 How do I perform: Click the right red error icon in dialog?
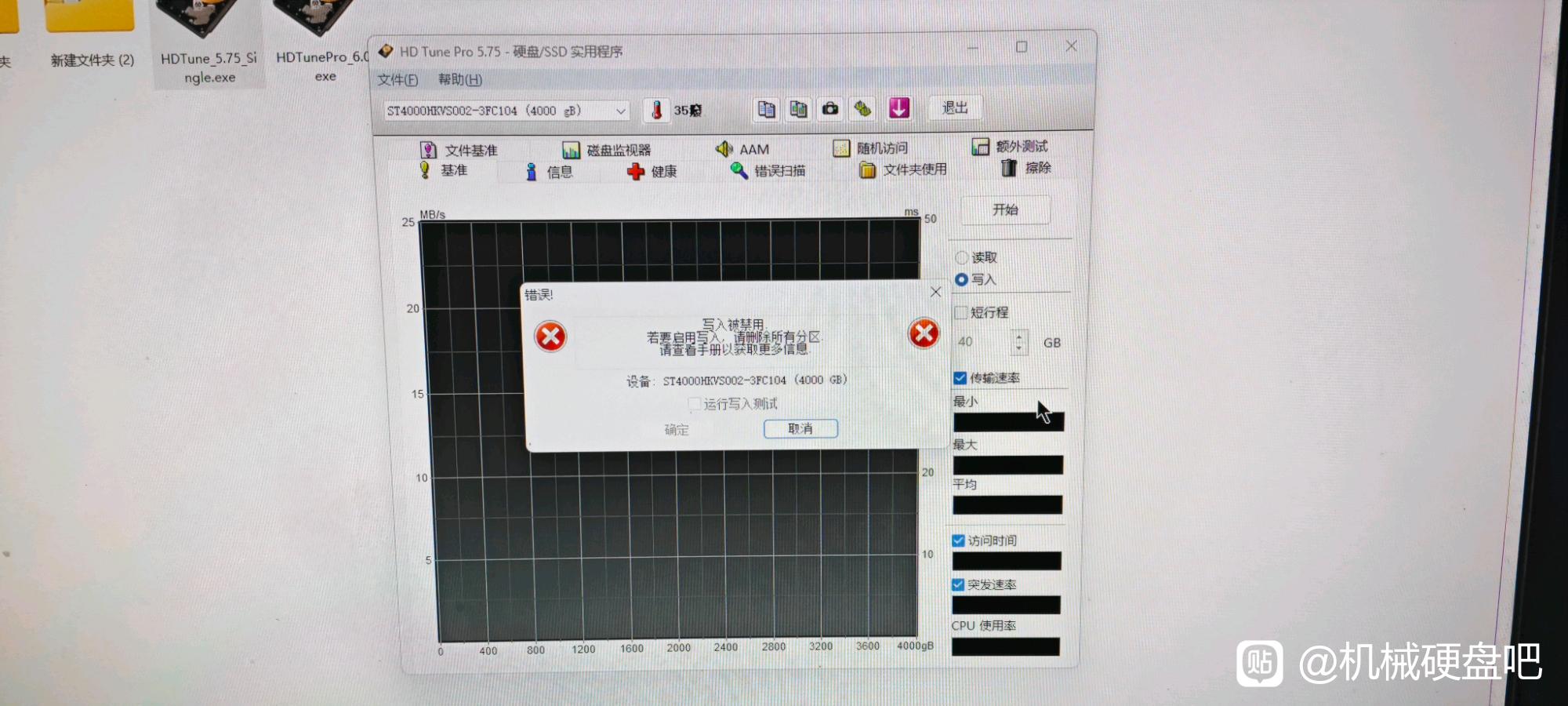[924, 333]
